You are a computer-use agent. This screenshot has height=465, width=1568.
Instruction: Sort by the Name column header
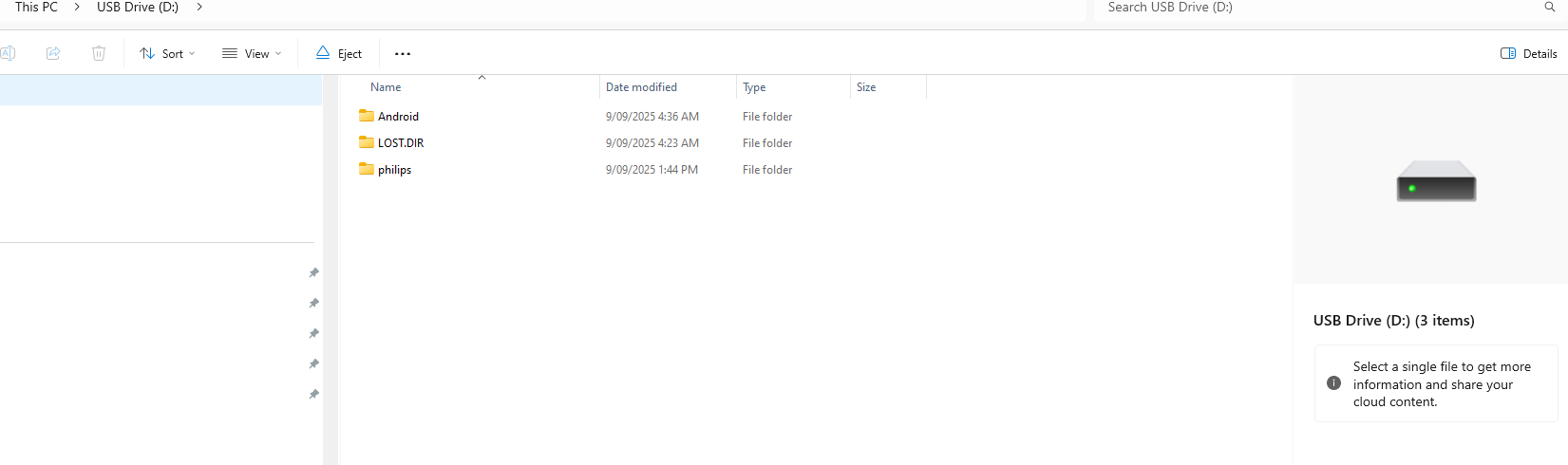[x=386, y=87]
